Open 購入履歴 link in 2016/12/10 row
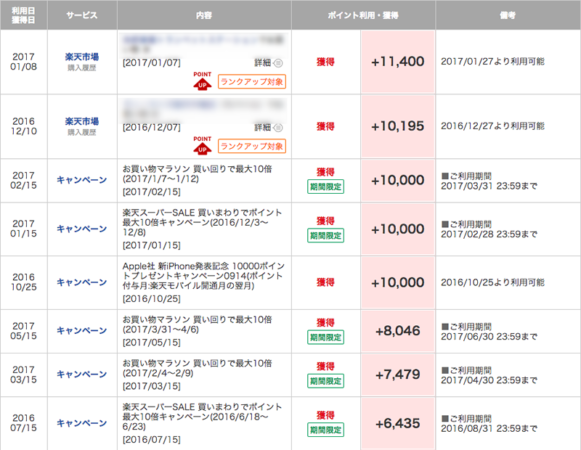The width and height of the screenshot is (581, 450). pos(82,132)
